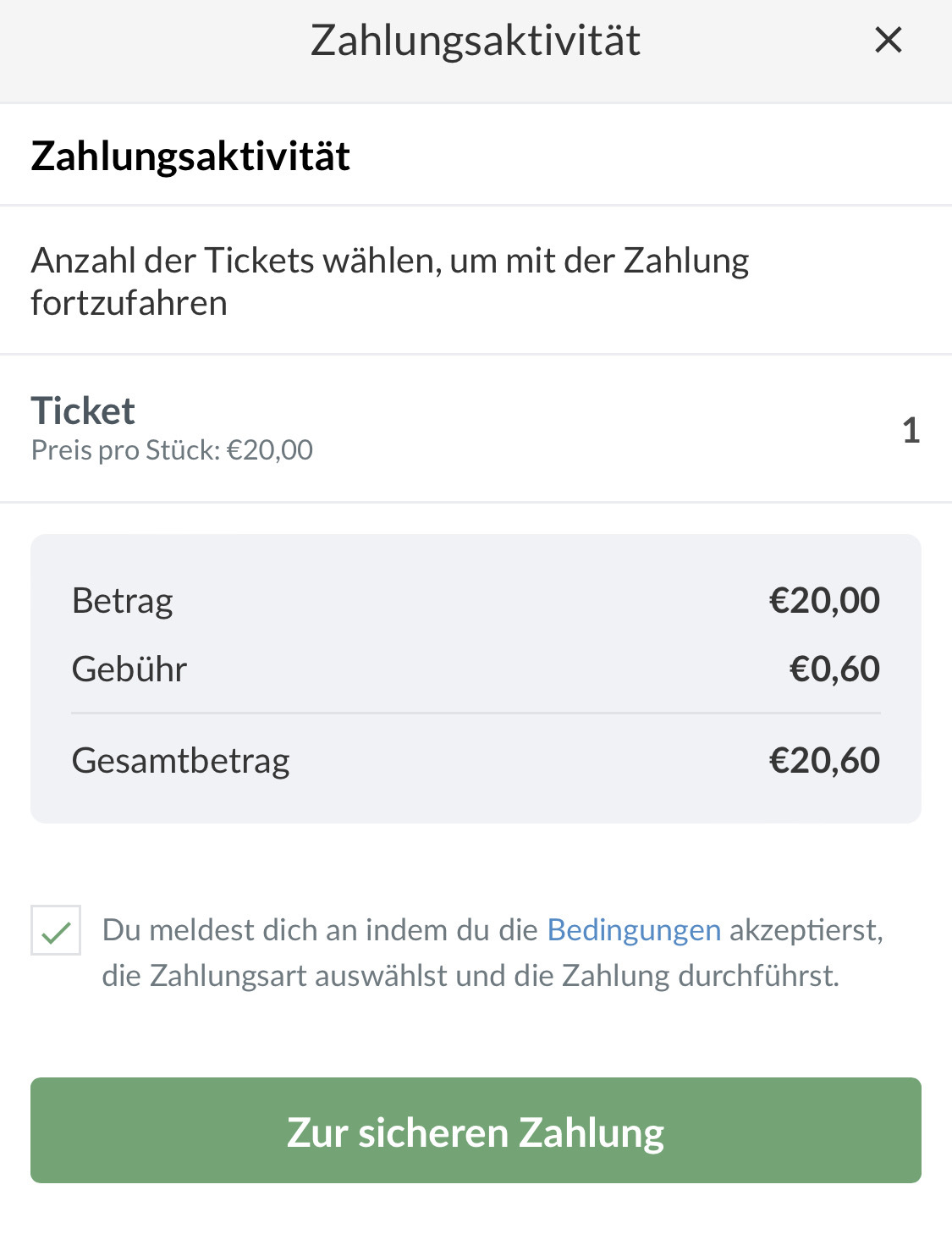The width and height of the screenshot is (952, 1234).
Task: Click the bold Ticket label
Action: click(x=83, y=411)
